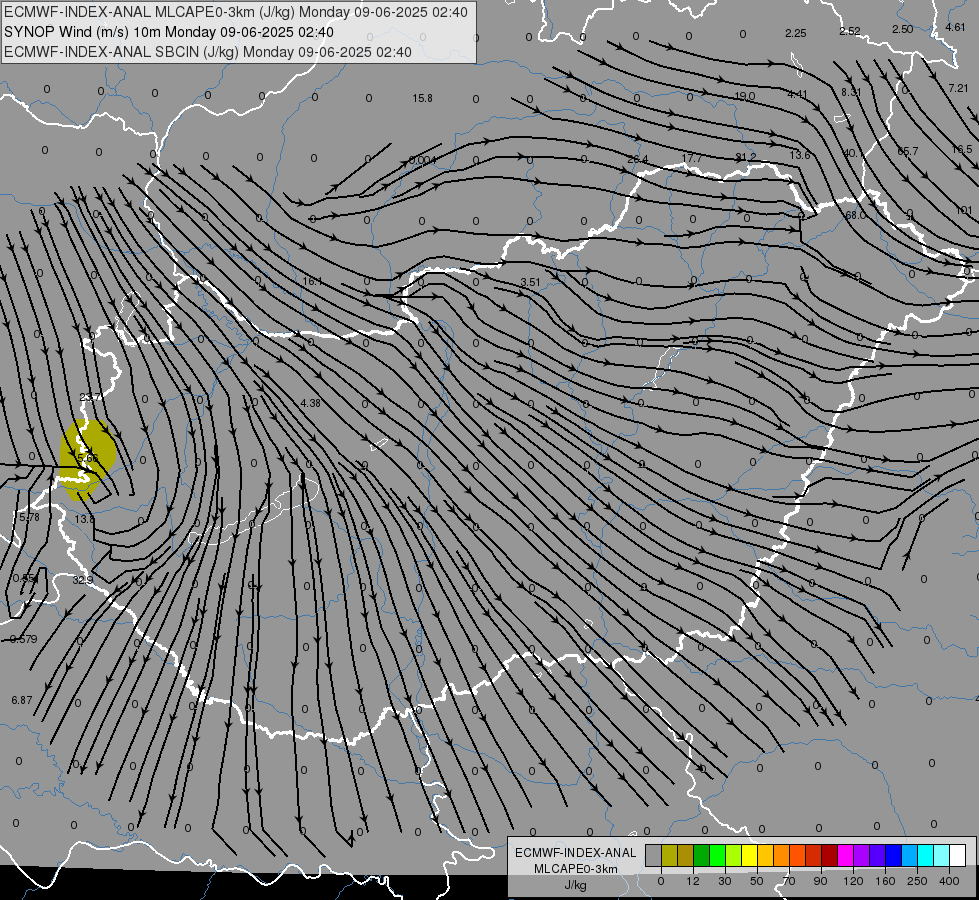Image resolution: width=979 pixels, height=900 pixels.
Task: Click the SYNOP Wind (m/s) 10m title line
Action: tap(169, 32)
